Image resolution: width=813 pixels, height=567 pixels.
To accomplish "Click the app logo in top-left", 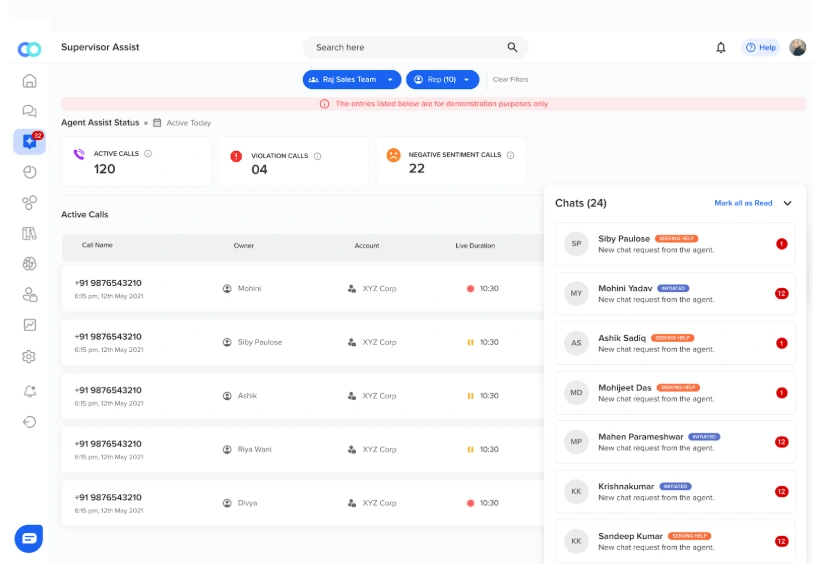I will click(x=29, y=49).
